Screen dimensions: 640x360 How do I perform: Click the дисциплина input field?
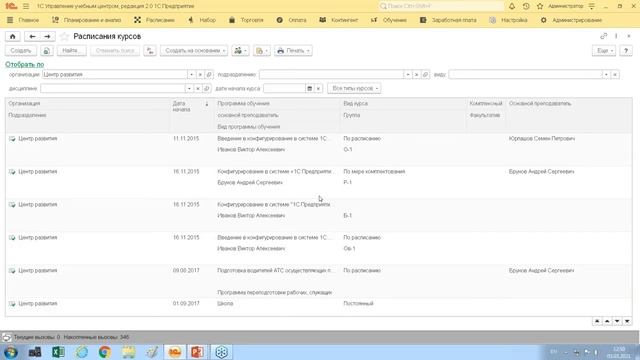[113, 88]
